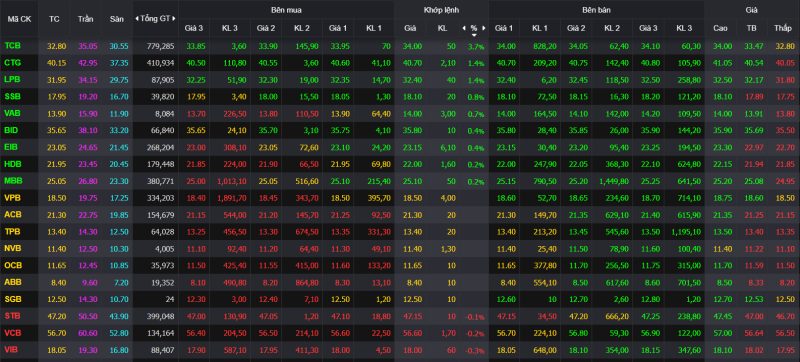Select the Khớp lệnh header group
800x362 pixels.
pyautogui.click(x=441, y=10)
